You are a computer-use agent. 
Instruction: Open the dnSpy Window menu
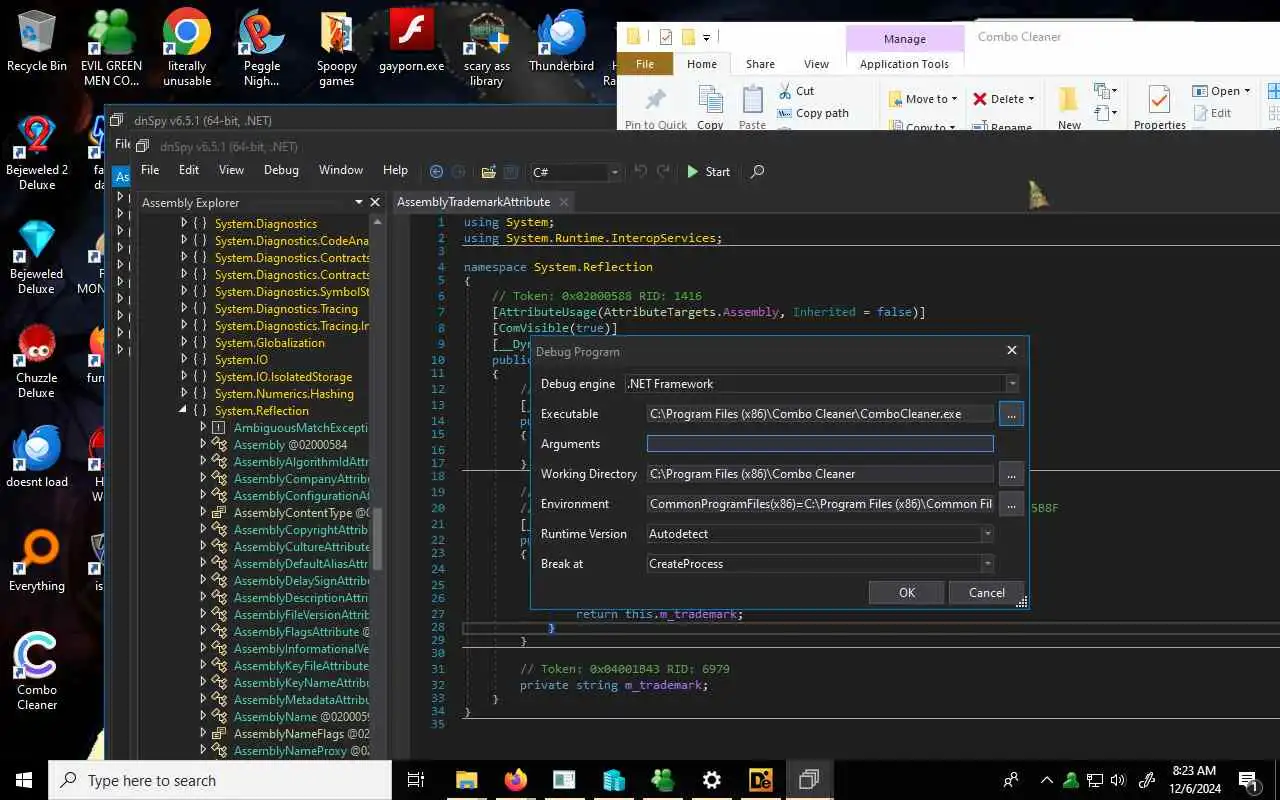click(x=341, y=170)
